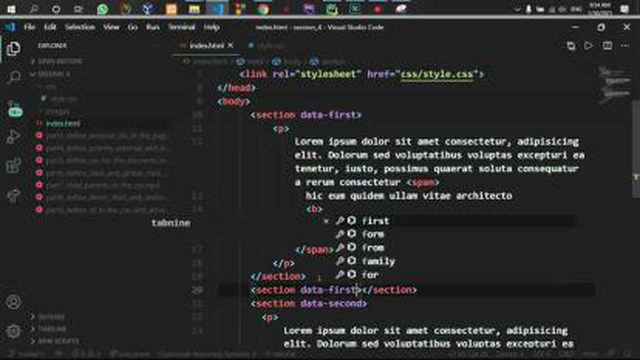Open the Accounts menu icon
640x360 pixels.
pos(13,302)
